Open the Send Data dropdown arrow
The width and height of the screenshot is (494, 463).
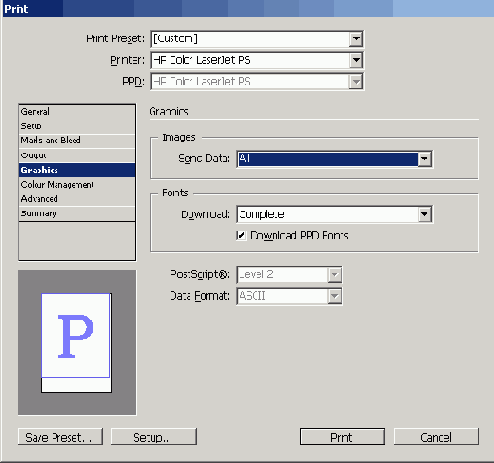tap(424, 159)
